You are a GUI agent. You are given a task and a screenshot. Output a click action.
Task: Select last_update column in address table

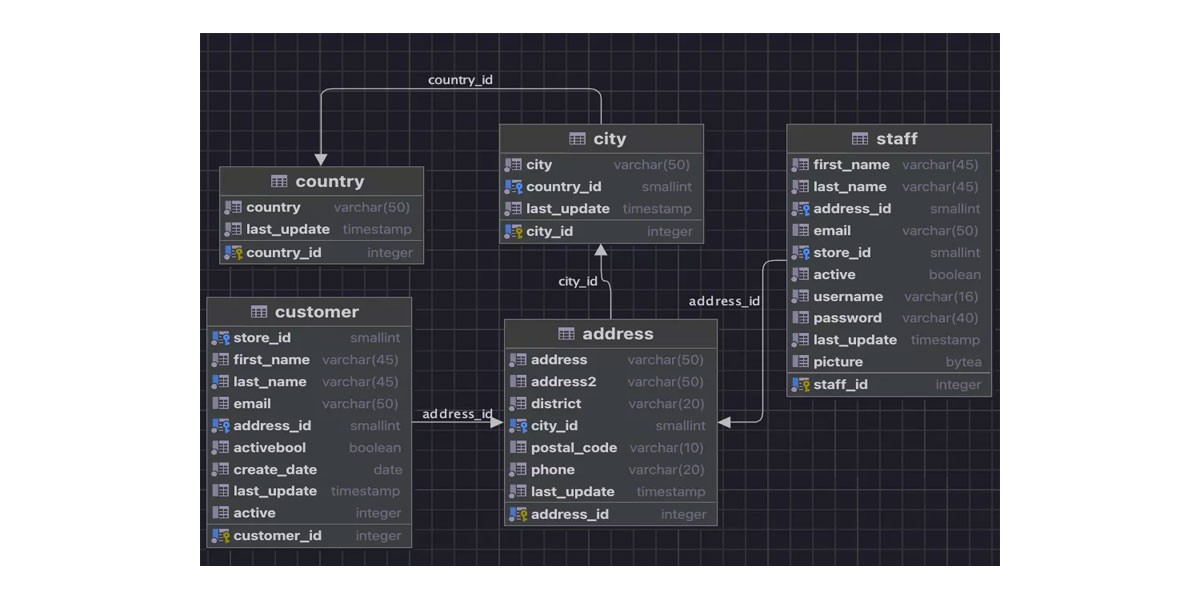pyautogui.click(x=611, y=492)
